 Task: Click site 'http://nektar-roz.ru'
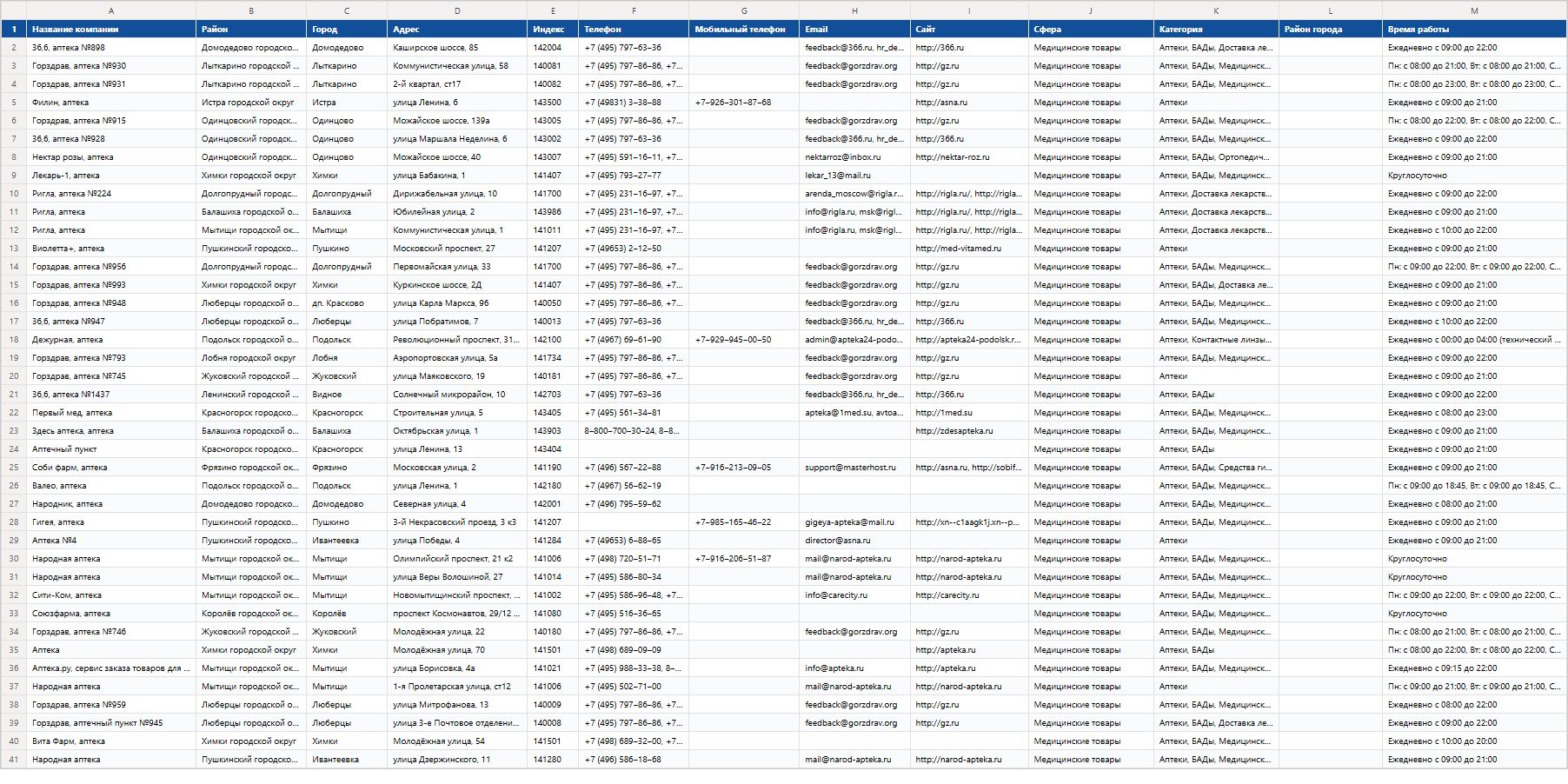pos(969,157)
